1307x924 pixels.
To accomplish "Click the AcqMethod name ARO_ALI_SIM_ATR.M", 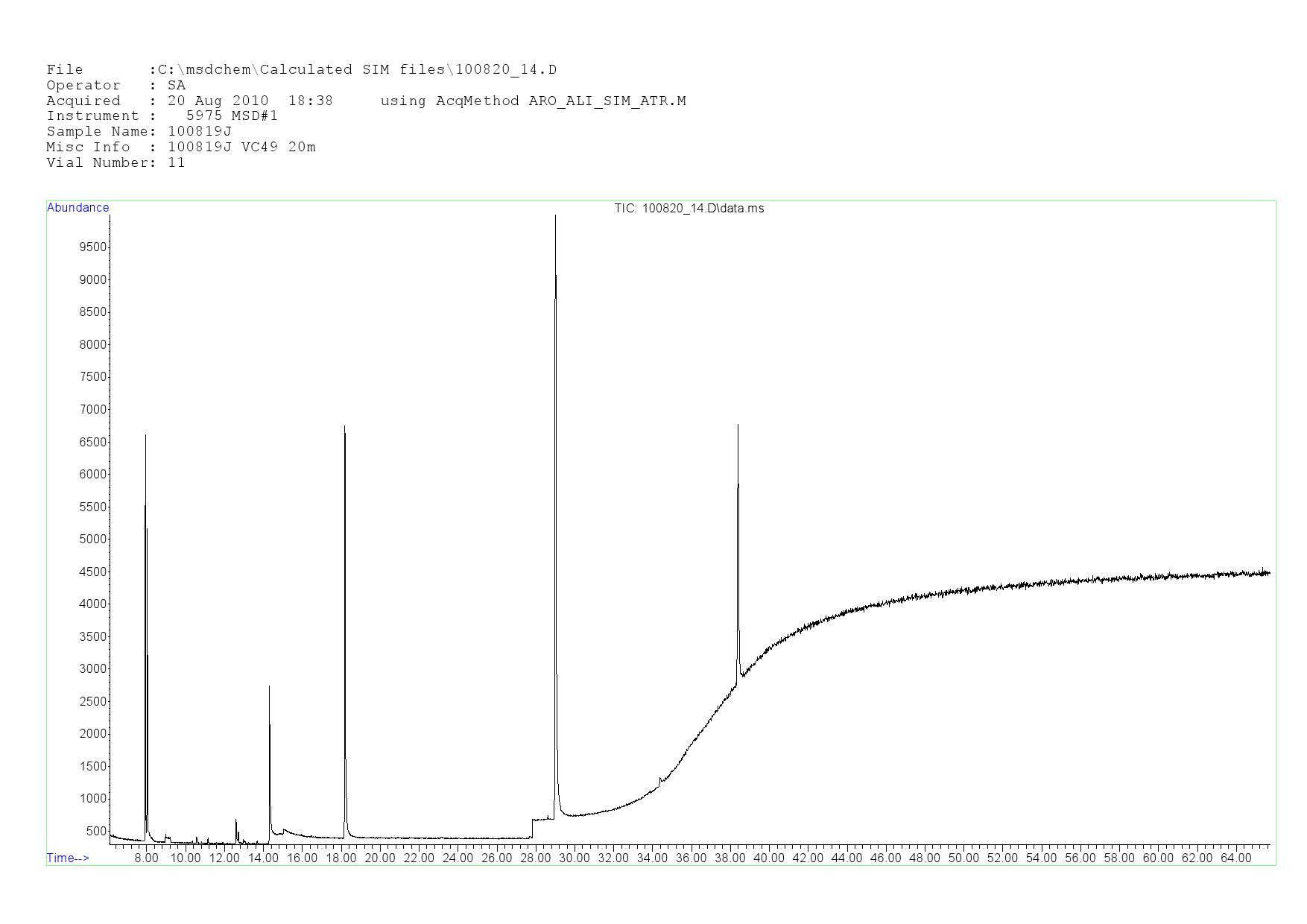I will (607, 101).
